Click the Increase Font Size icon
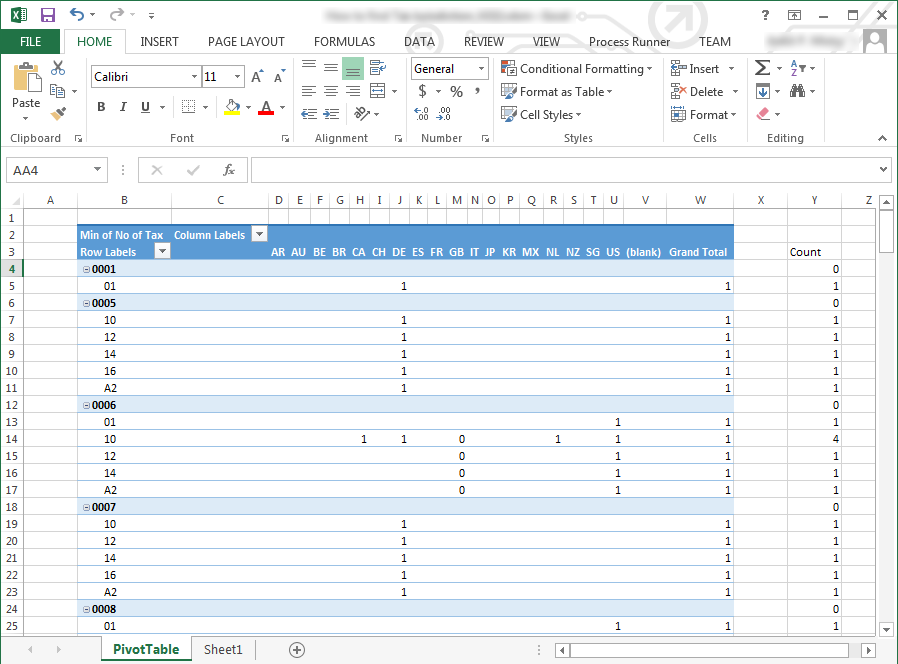The image size is (898, 664). tap(257, 77)
